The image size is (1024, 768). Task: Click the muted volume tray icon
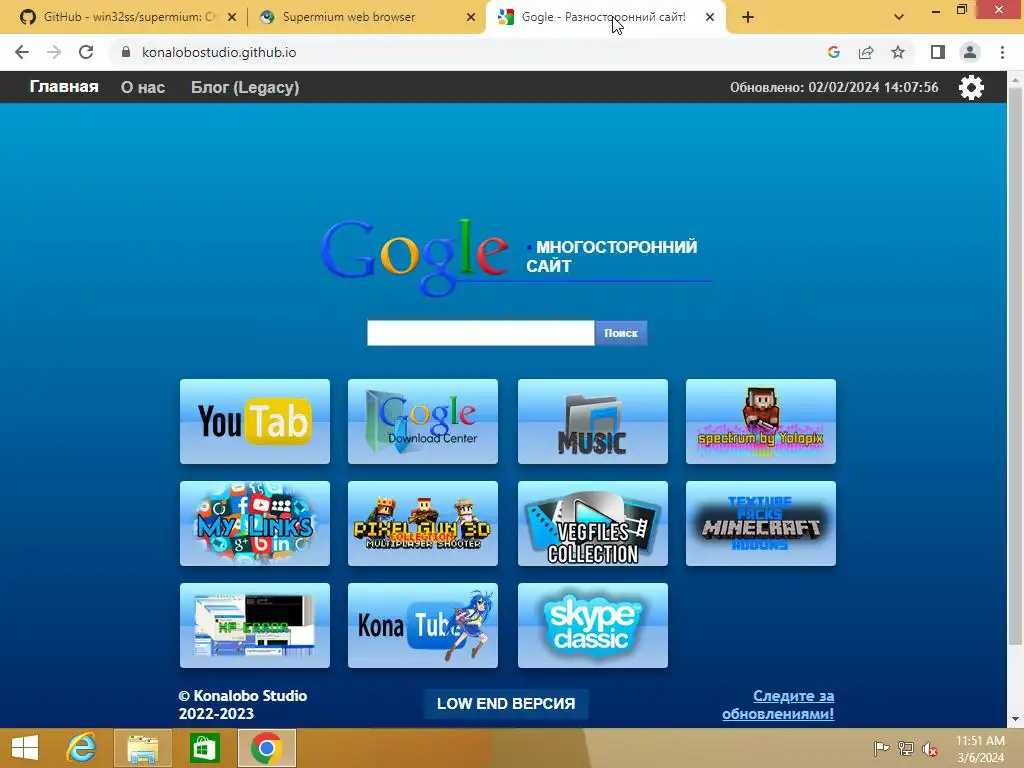coord(930,749)
